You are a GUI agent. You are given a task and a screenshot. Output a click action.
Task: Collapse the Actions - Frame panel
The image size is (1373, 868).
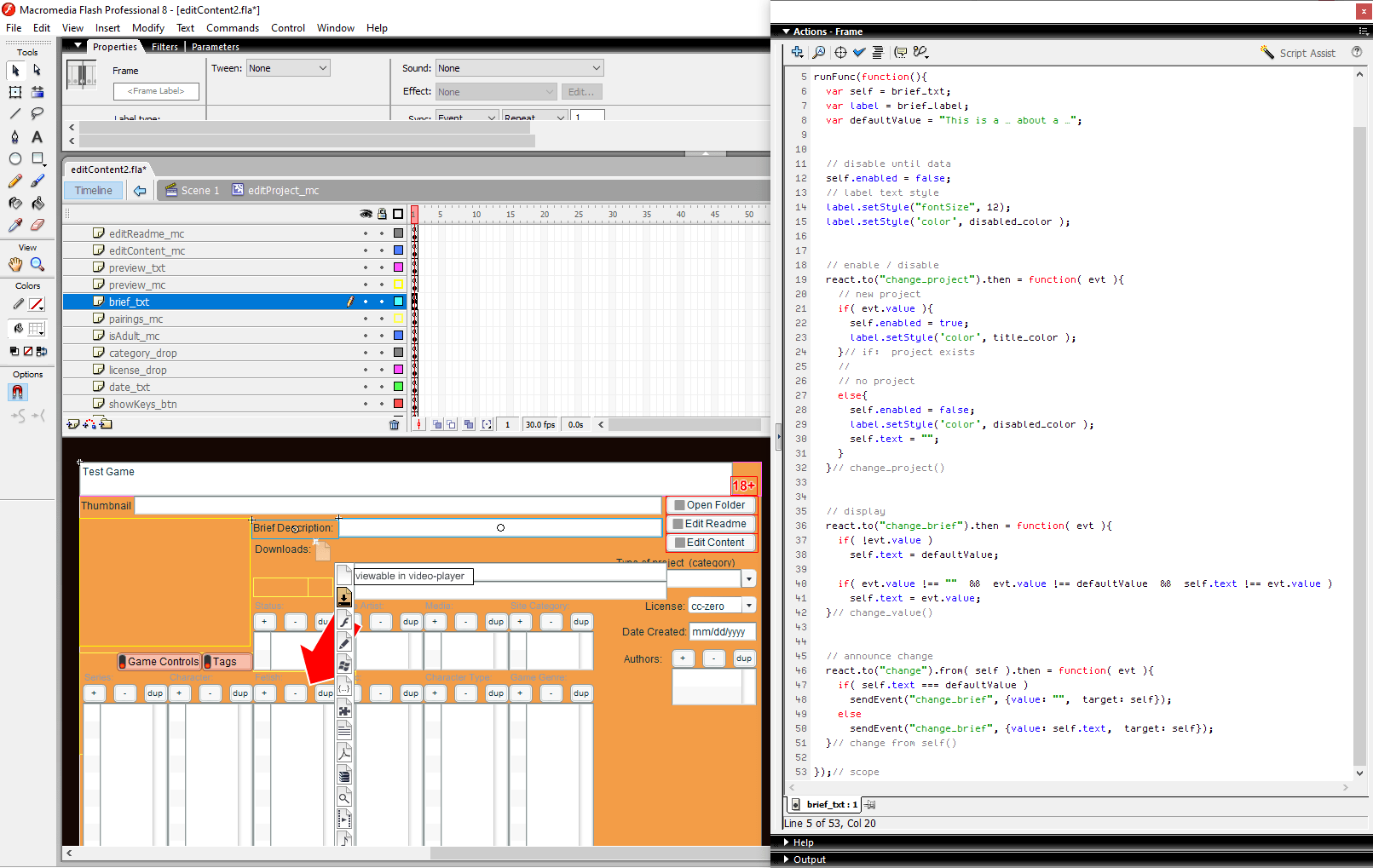pyautogui.click(x=786, y=32)
